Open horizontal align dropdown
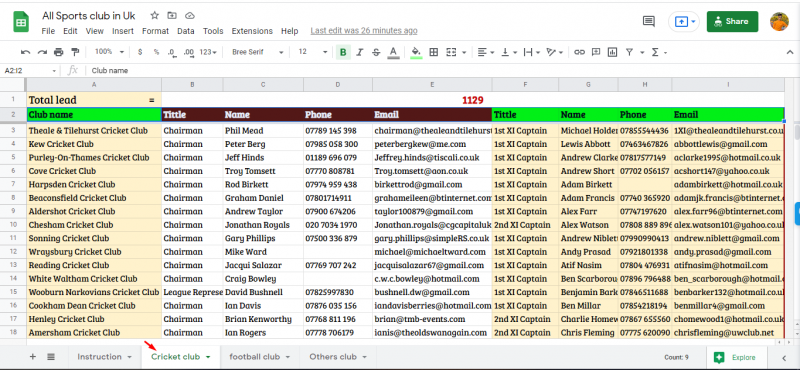 (486, 52)
